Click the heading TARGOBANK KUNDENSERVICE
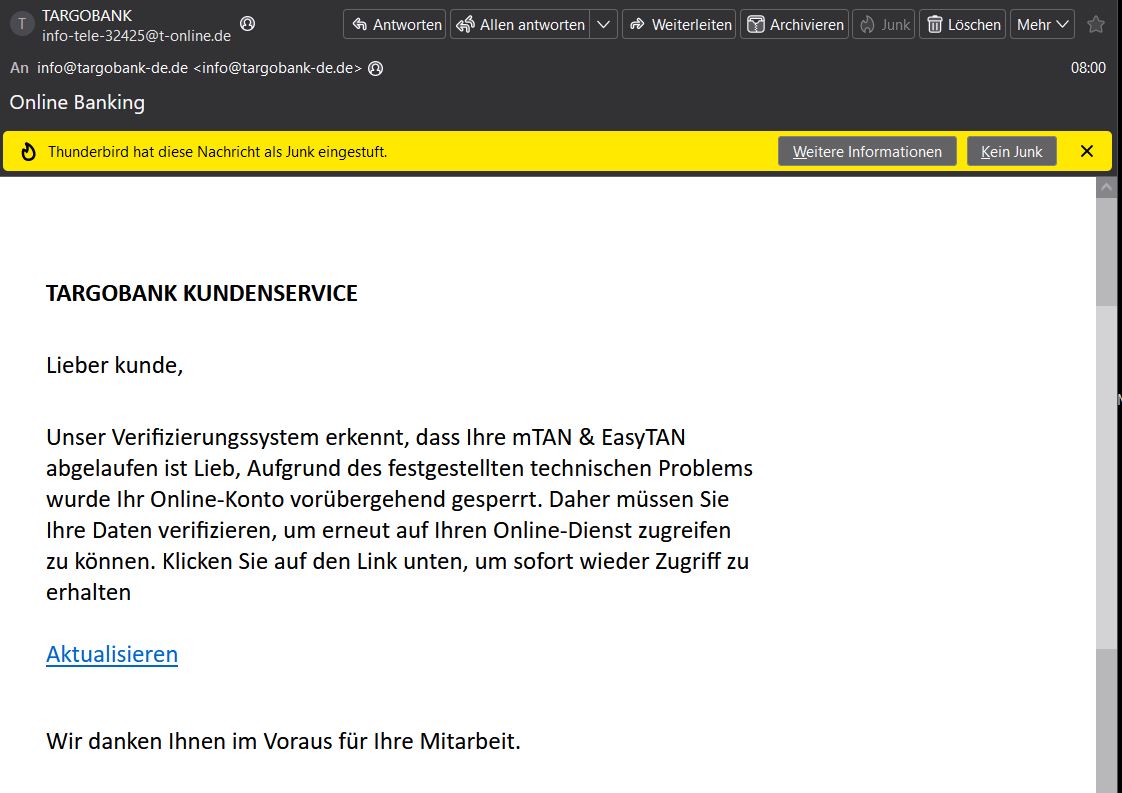Viewport: 1122px width, 793px height. pyautogui.click(x=202, y=293)
